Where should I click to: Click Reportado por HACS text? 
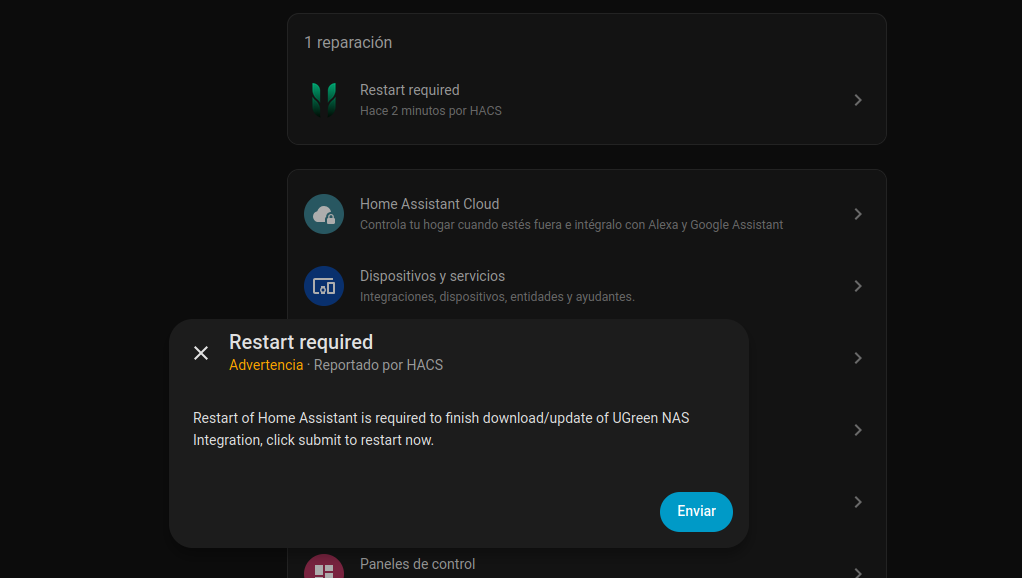tap(378, 365)
